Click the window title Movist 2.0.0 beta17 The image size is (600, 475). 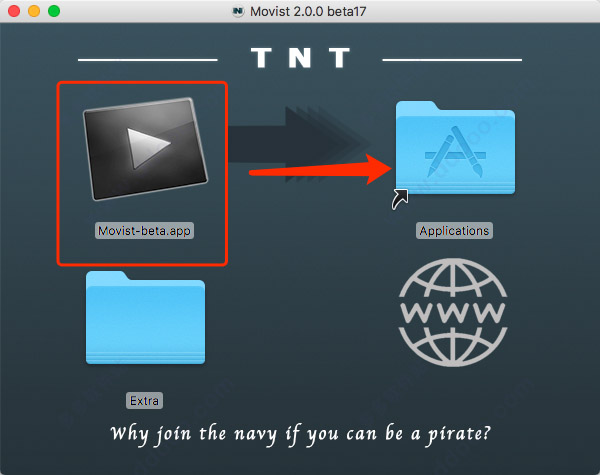tap(308, 11)
